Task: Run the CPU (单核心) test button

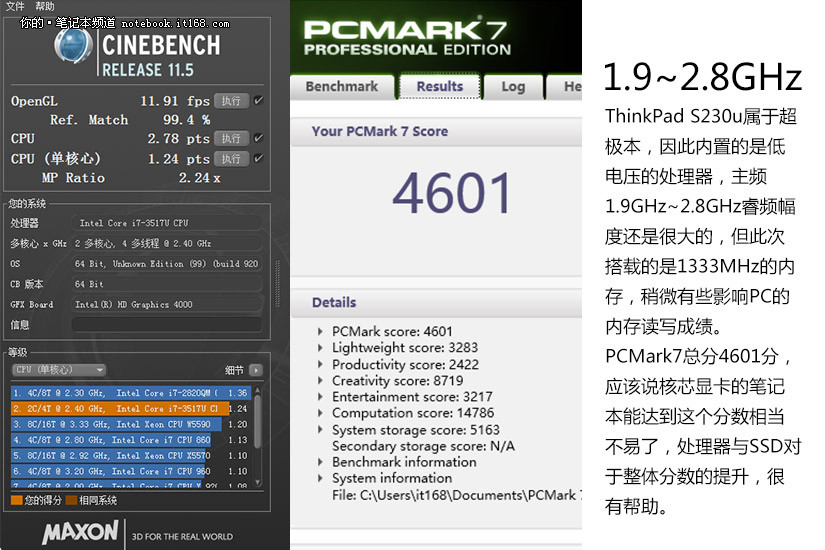Action: (232, 158)
